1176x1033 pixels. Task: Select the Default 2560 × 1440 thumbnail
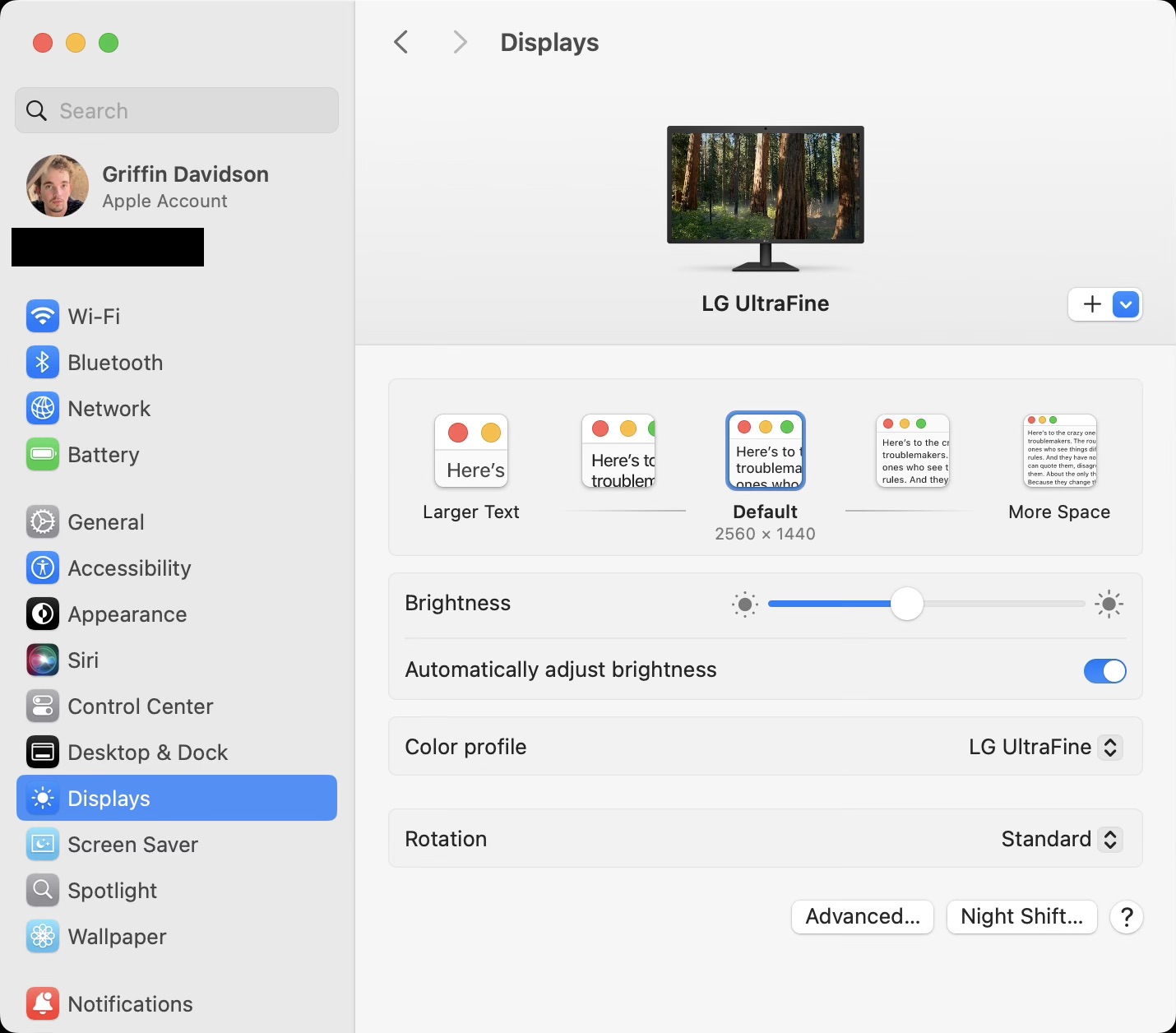pos(766,451)
